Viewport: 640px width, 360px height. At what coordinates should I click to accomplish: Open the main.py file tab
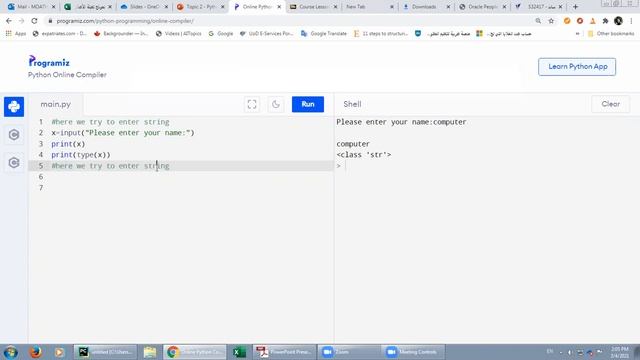pos(56,104)
